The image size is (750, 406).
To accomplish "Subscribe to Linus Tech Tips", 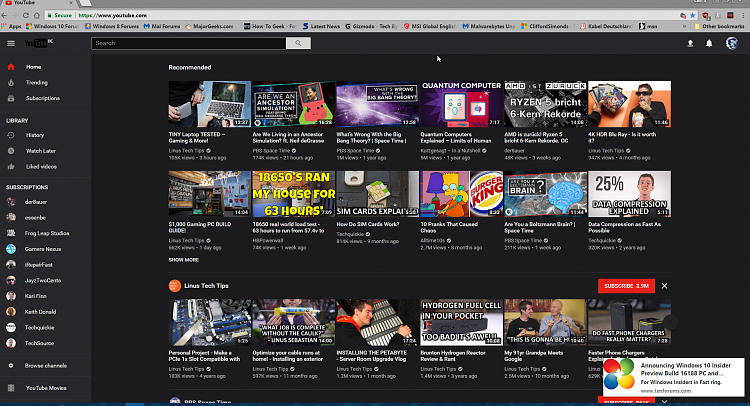I will pos(626,286).
